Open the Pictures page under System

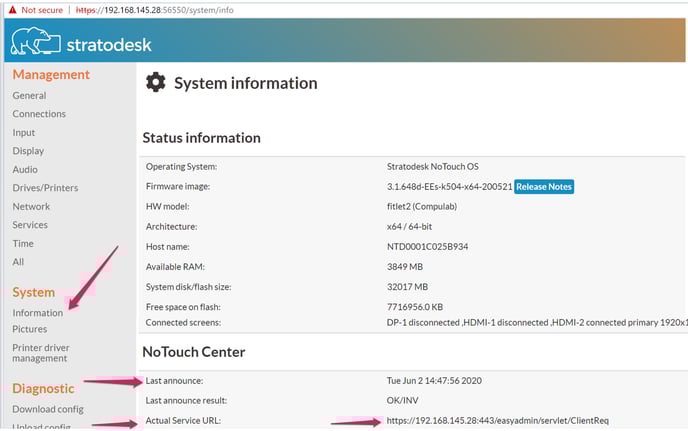[30, 329]
